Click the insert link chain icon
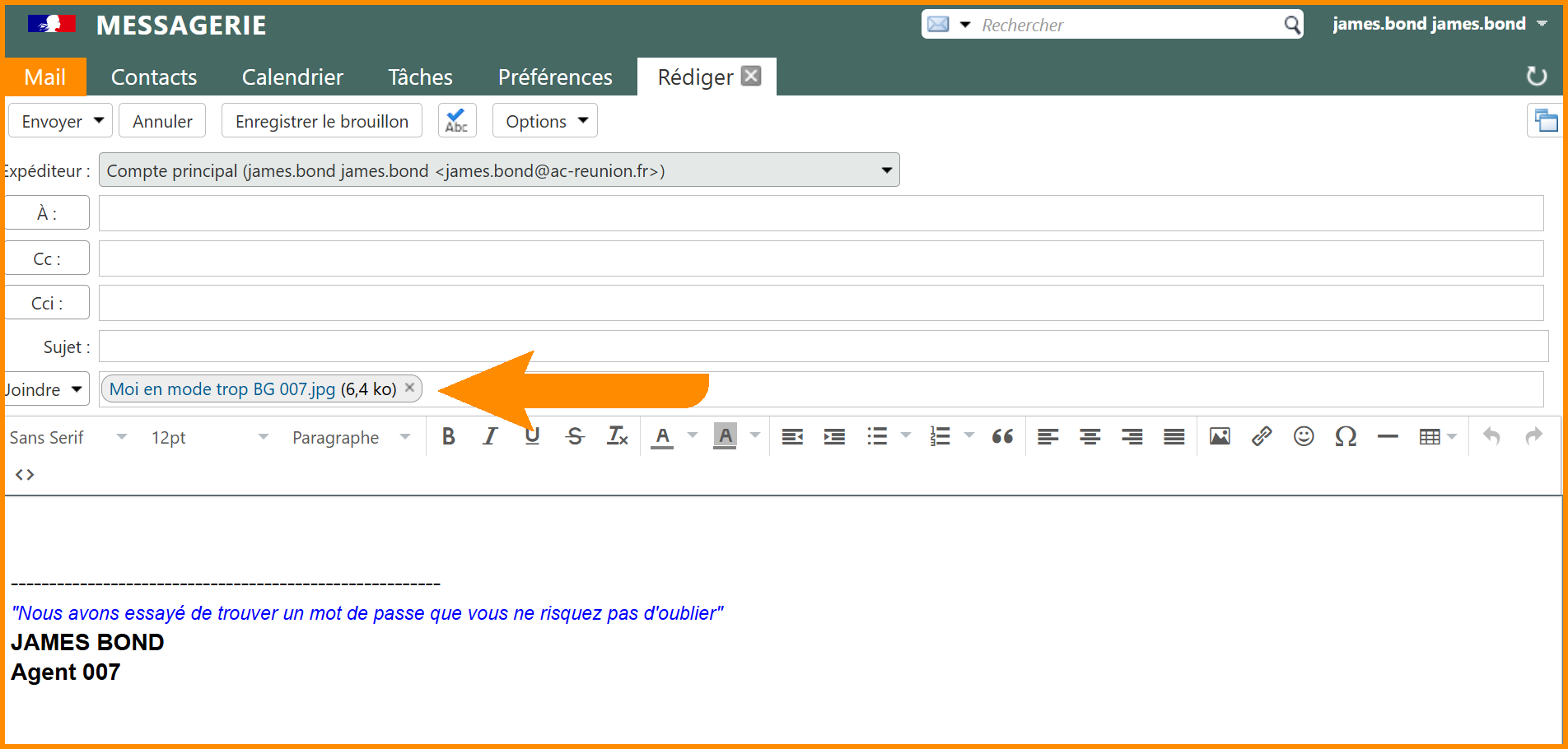 (1262, 436)
